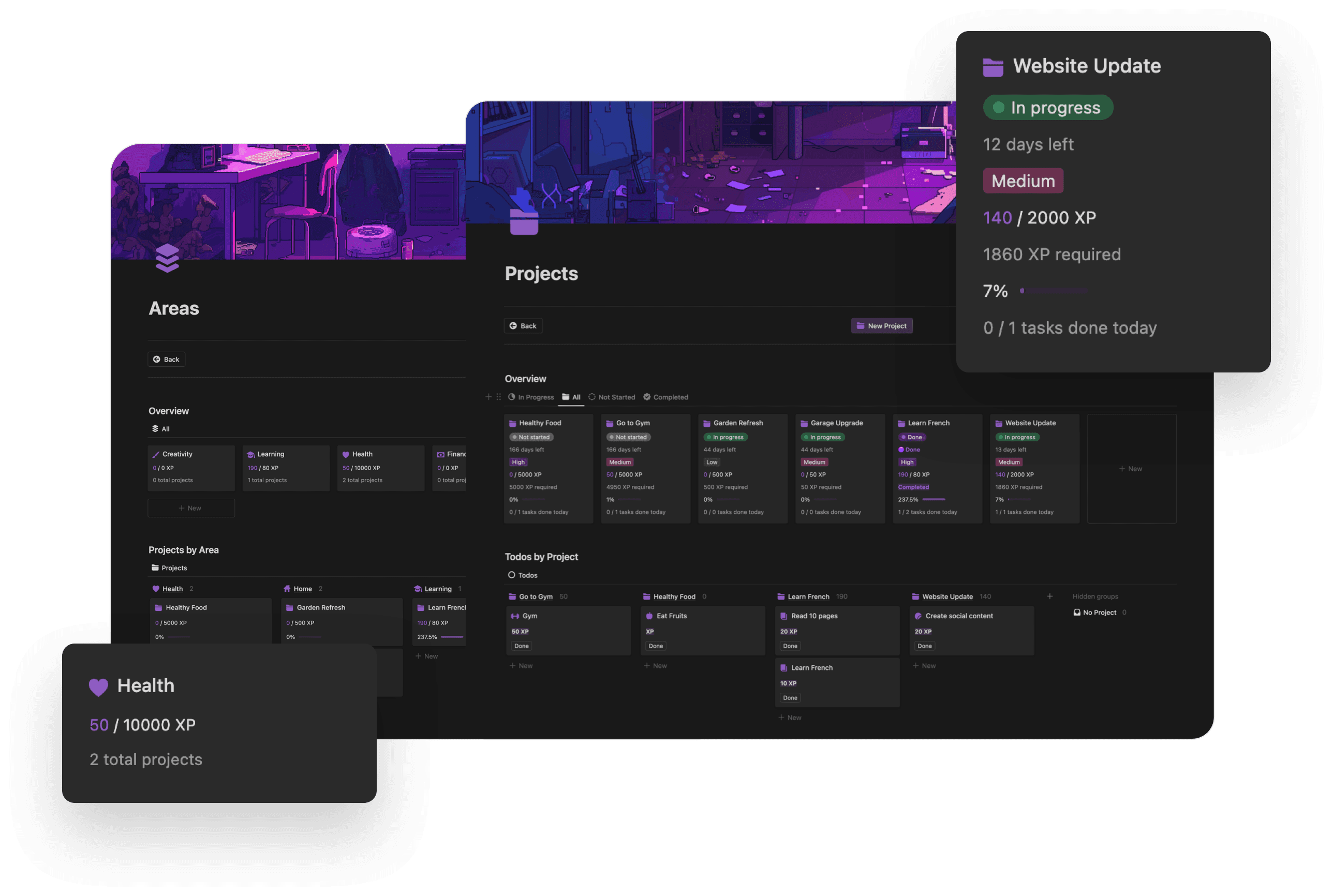
Task: Mark Create social content as Done
Action: coord(924,646)
